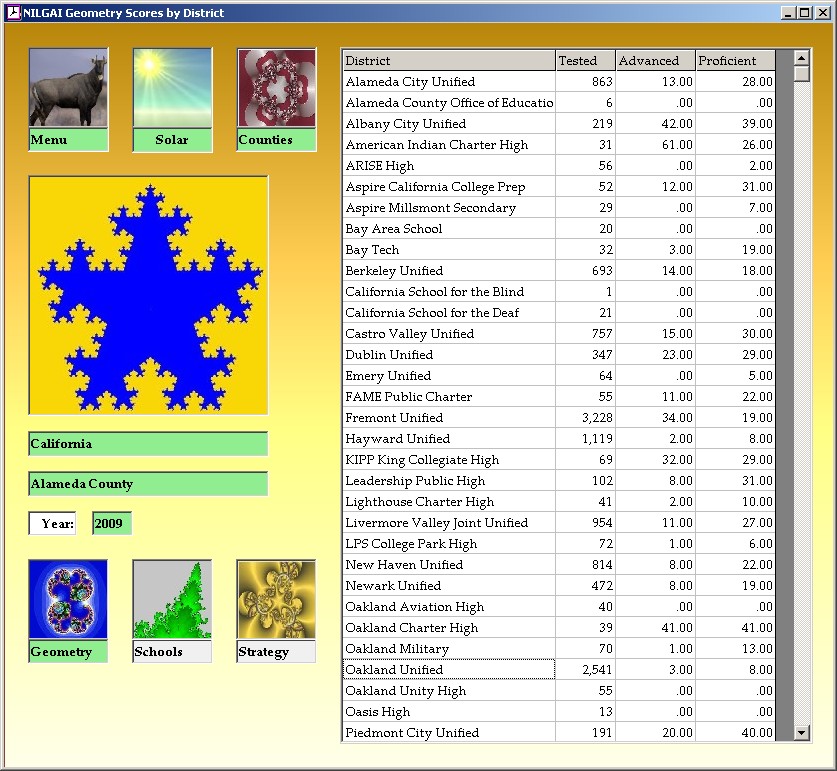Select the California state field
837x771 pixels.
[x=148, y=444]
